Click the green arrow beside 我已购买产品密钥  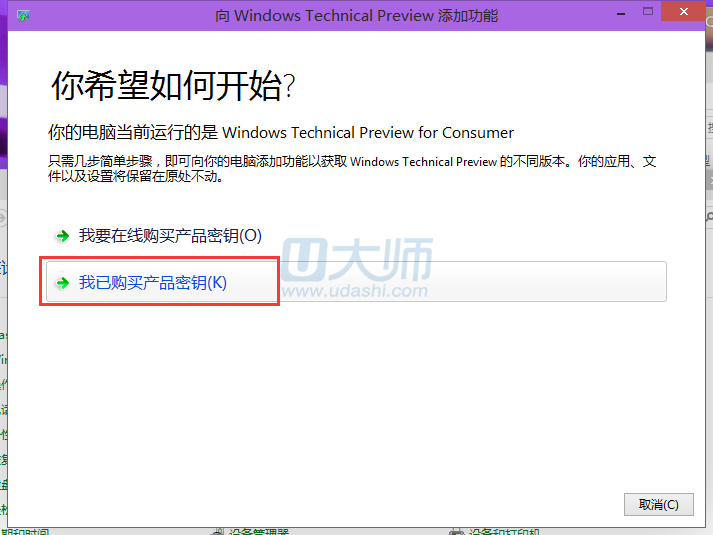pyautogui.click(x=63, y=283)
